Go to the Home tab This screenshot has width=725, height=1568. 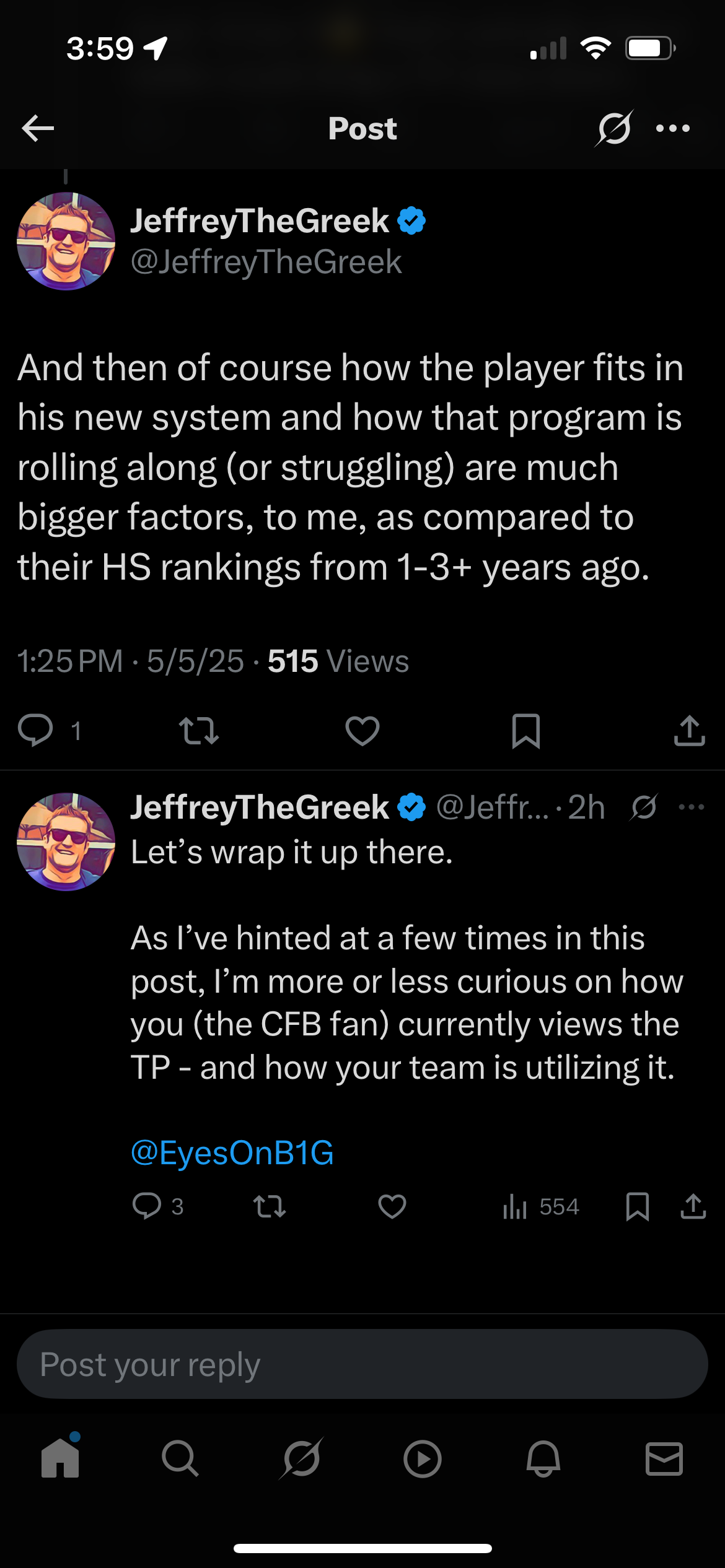point(60,1459)
